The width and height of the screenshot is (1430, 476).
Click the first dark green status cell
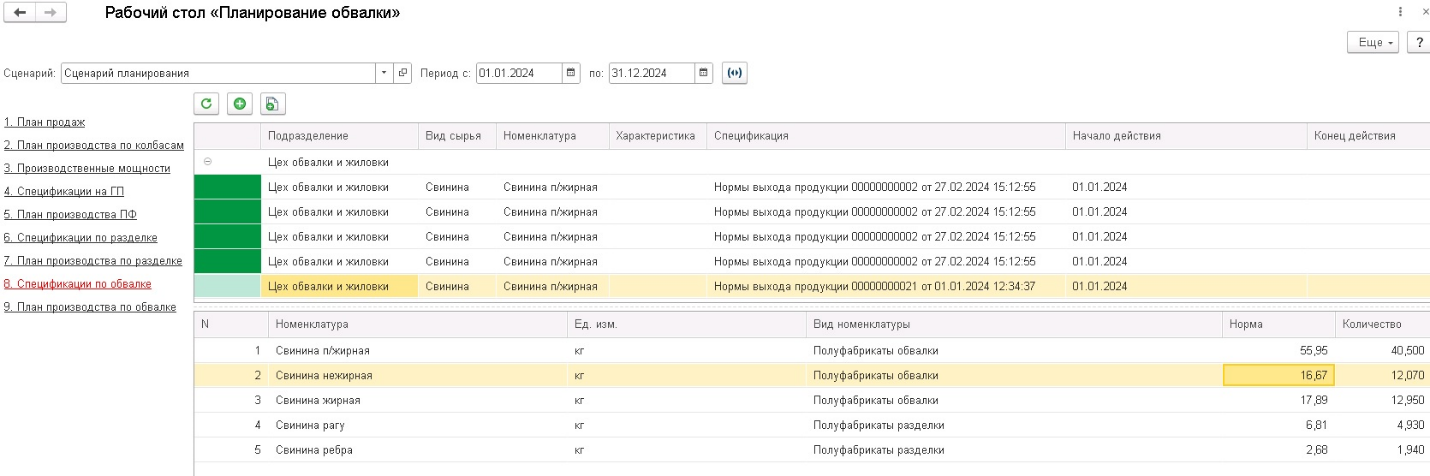click(x=226, y=186)
